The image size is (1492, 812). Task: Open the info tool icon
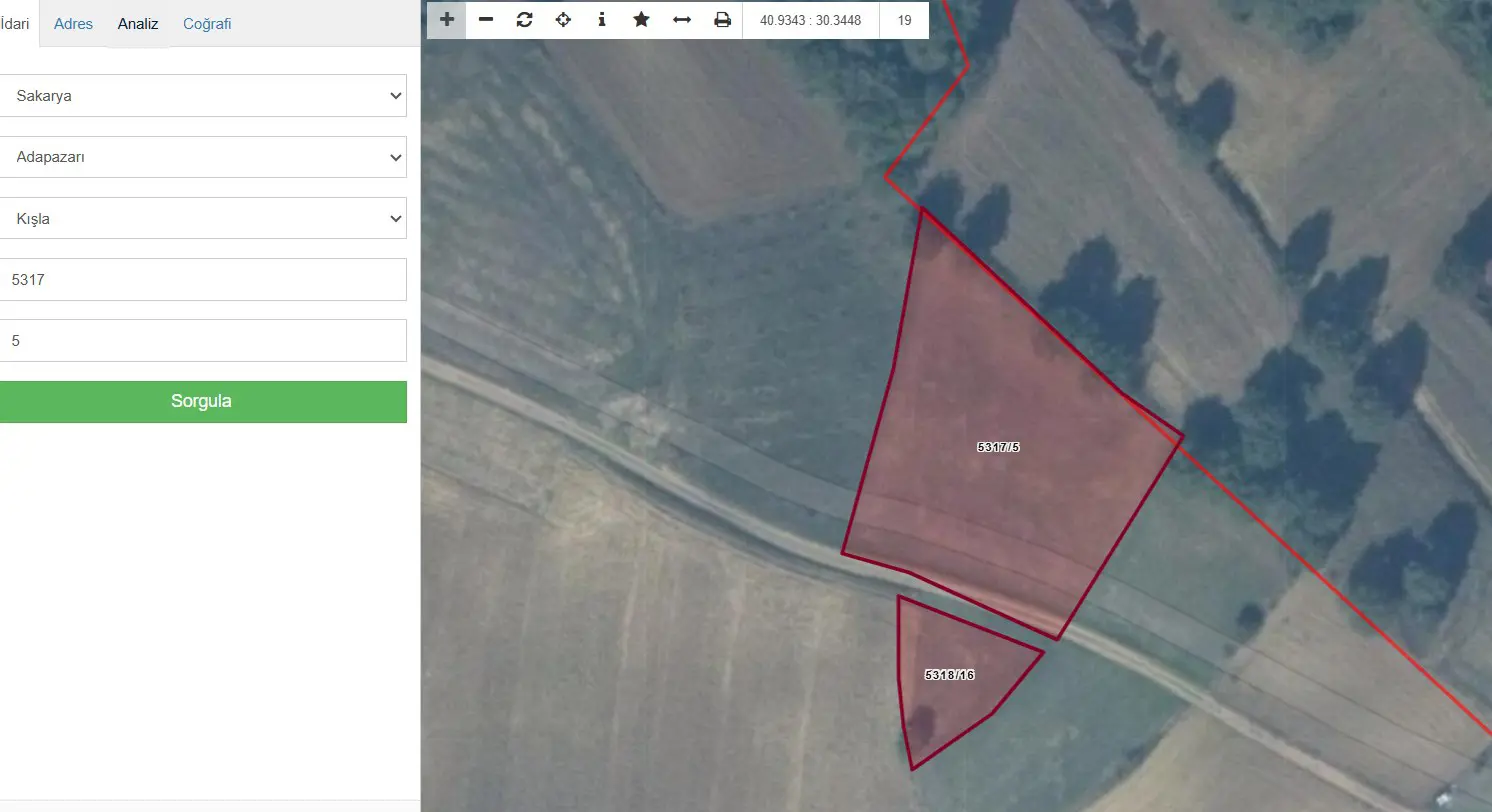(602, 19)
